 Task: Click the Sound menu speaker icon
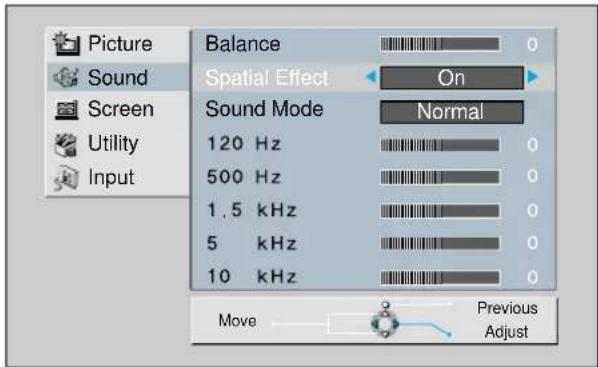[x=66, y=77]
